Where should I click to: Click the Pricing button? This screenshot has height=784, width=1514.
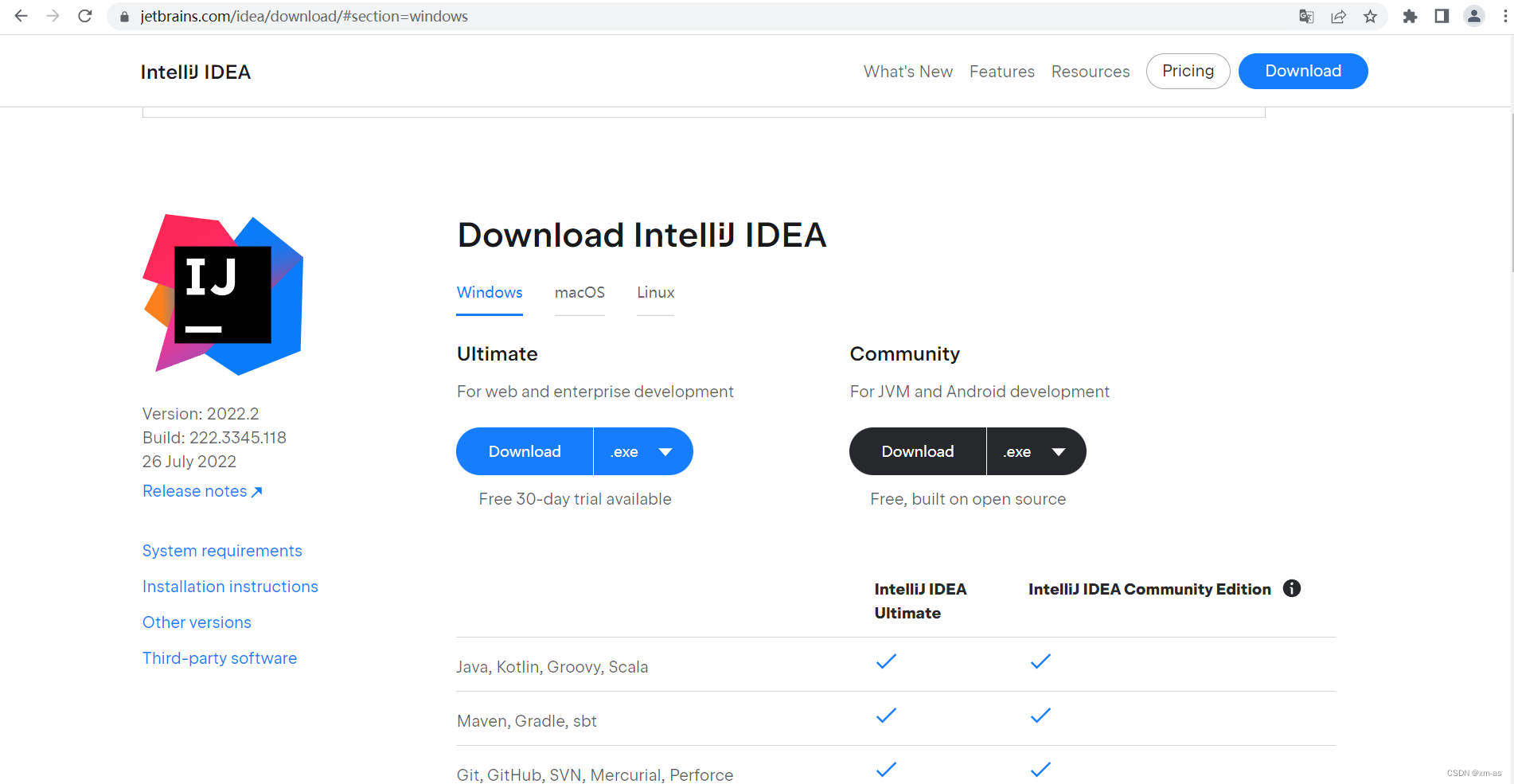pyautogui.click(x=1188, y=71)
